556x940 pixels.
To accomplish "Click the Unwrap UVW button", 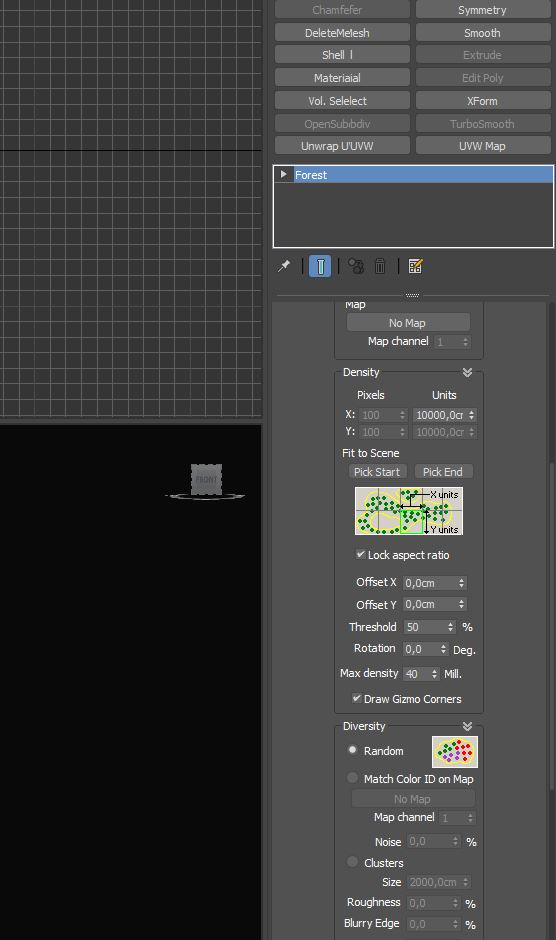I will [x=342, y=146].
